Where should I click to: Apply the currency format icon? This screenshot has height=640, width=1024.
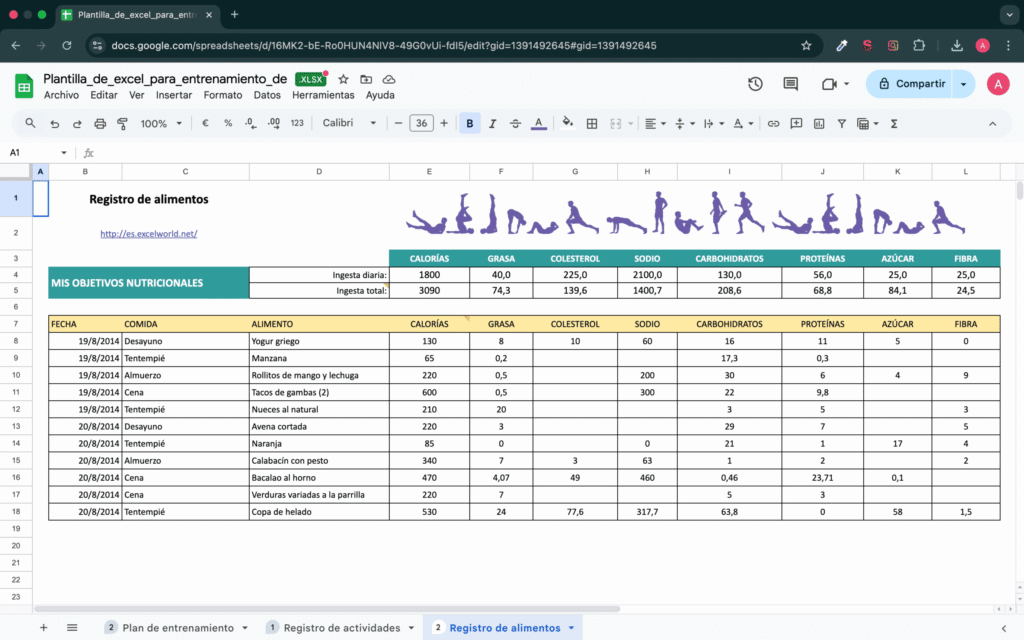click(x=205, y=123)
